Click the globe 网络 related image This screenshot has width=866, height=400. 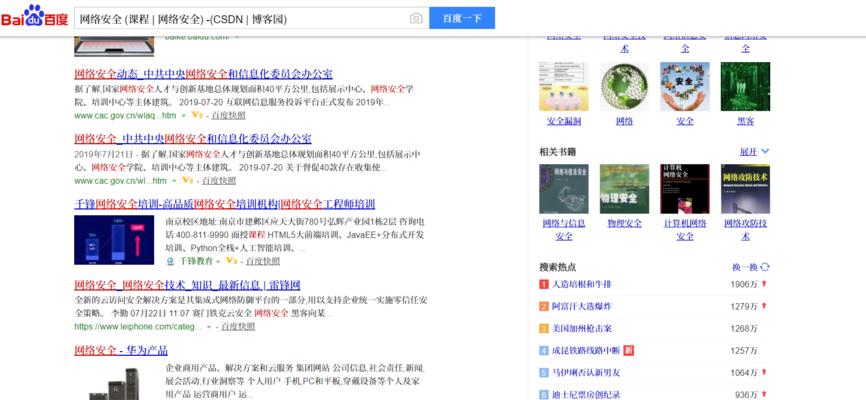625,86
